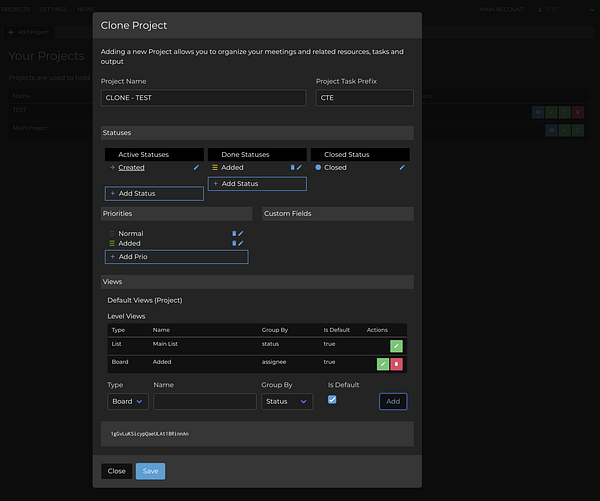
Task: Uncheck the Is Default checkbox
Action: [333, 400]
